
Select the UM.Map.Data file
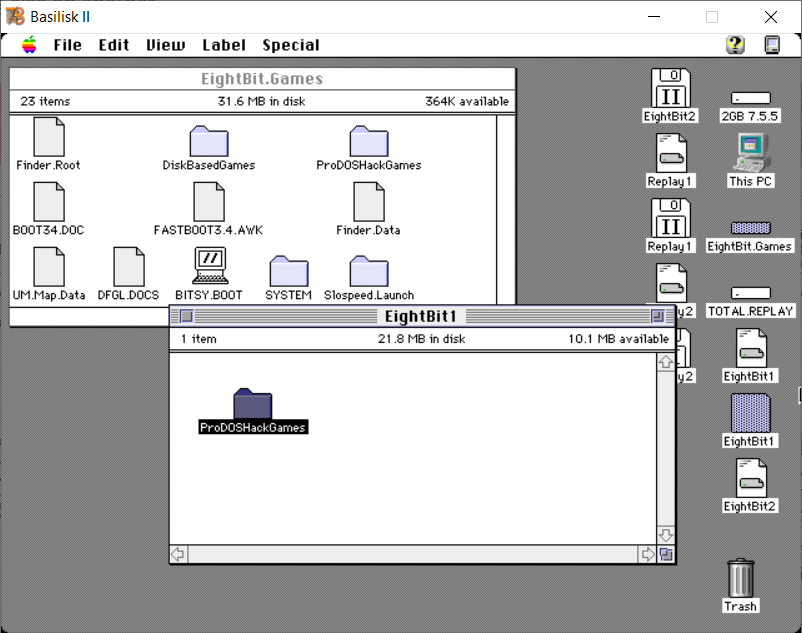coord(49,274)
